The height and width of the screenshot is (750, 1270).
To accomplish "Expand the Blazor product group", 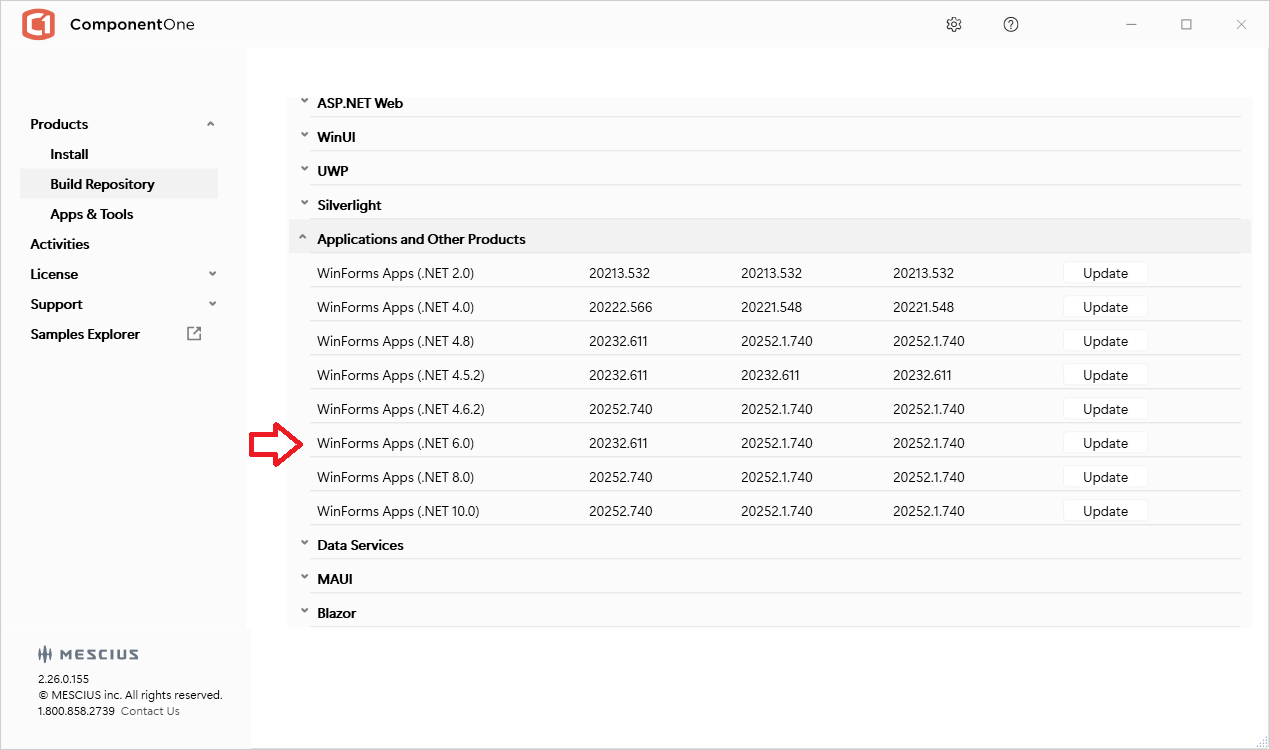I will 304,613.
